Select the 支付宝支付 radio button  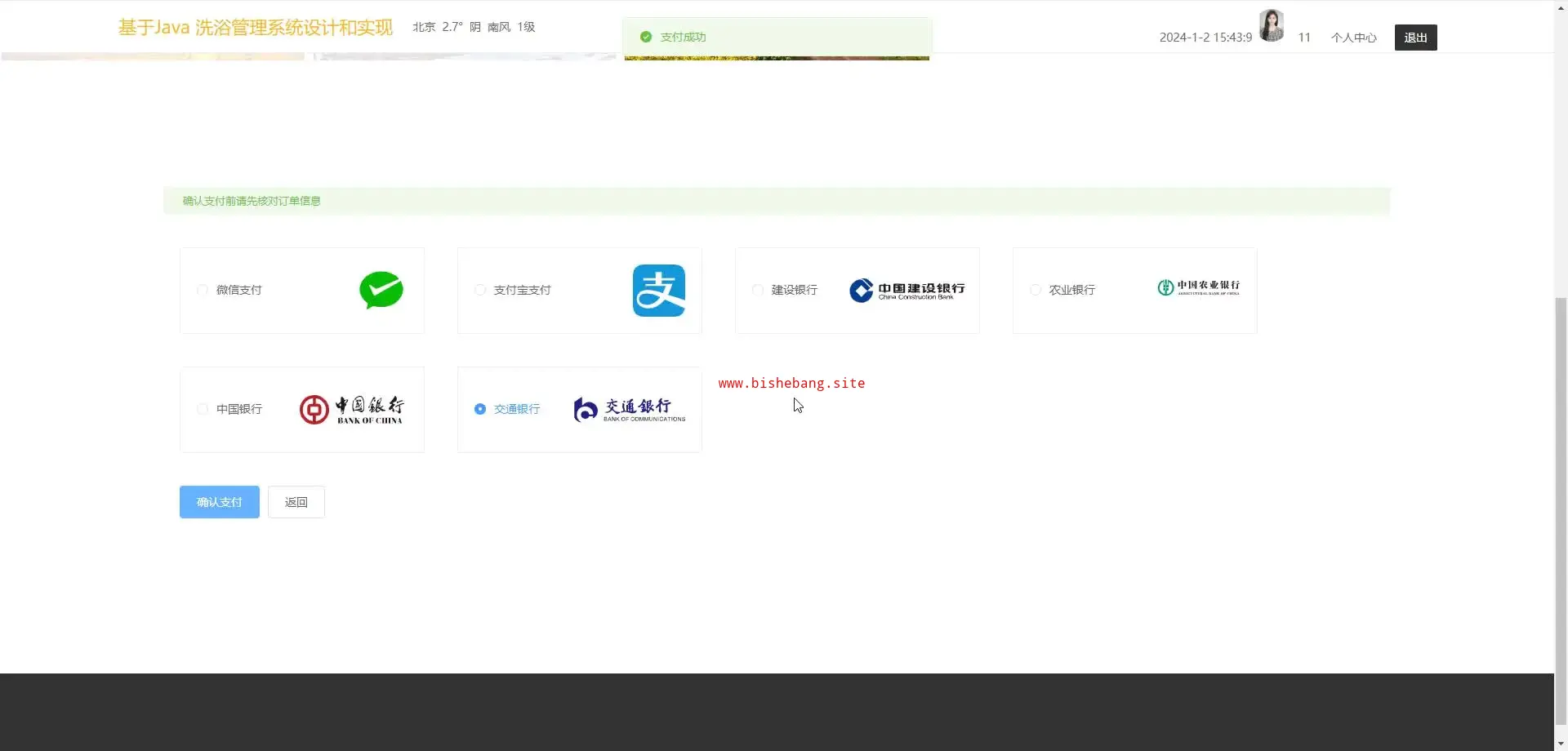click(x=480, y=290)
